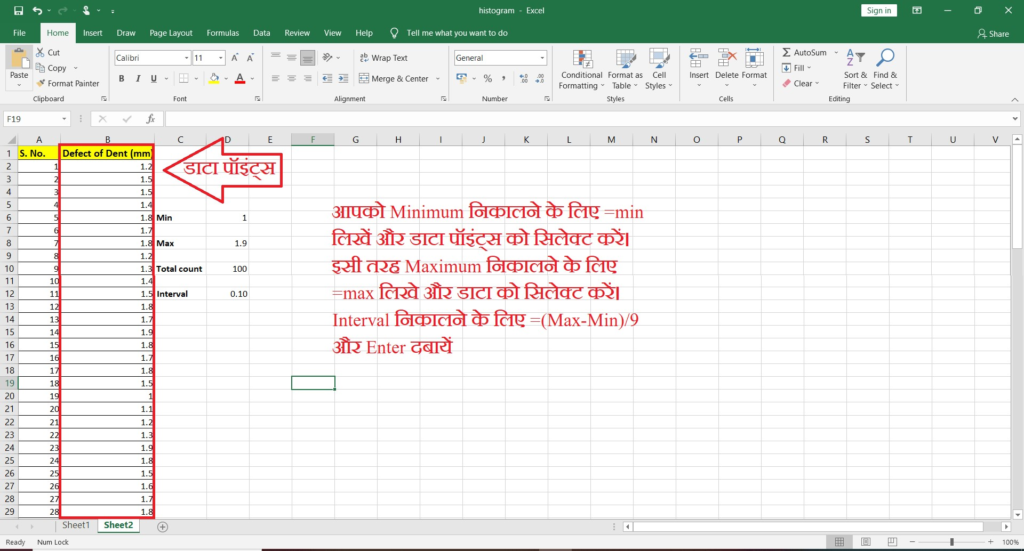Click the Share button

[x=993, y=33]
